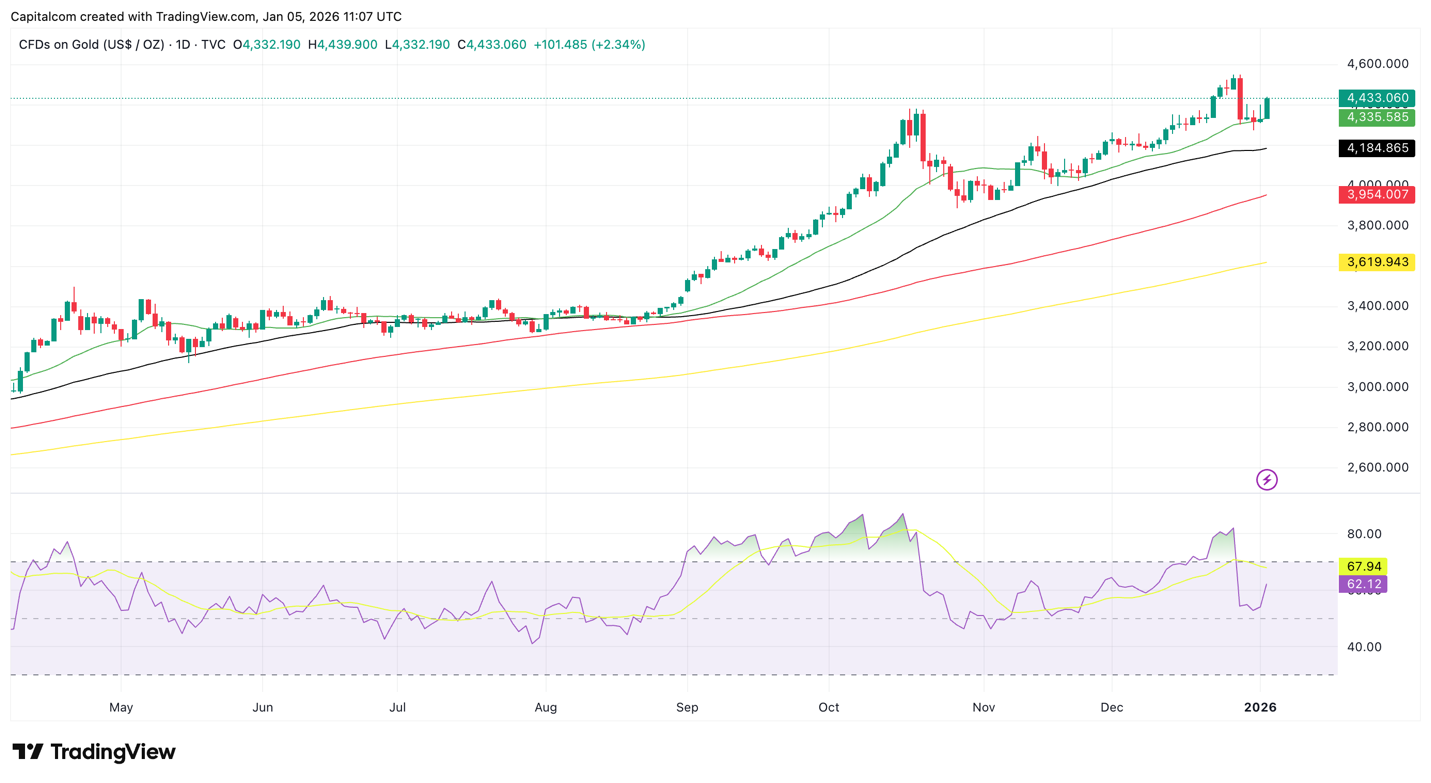Click the TradingView logo icon
Screen dimensions: 1431x783
tap(28, 752)
